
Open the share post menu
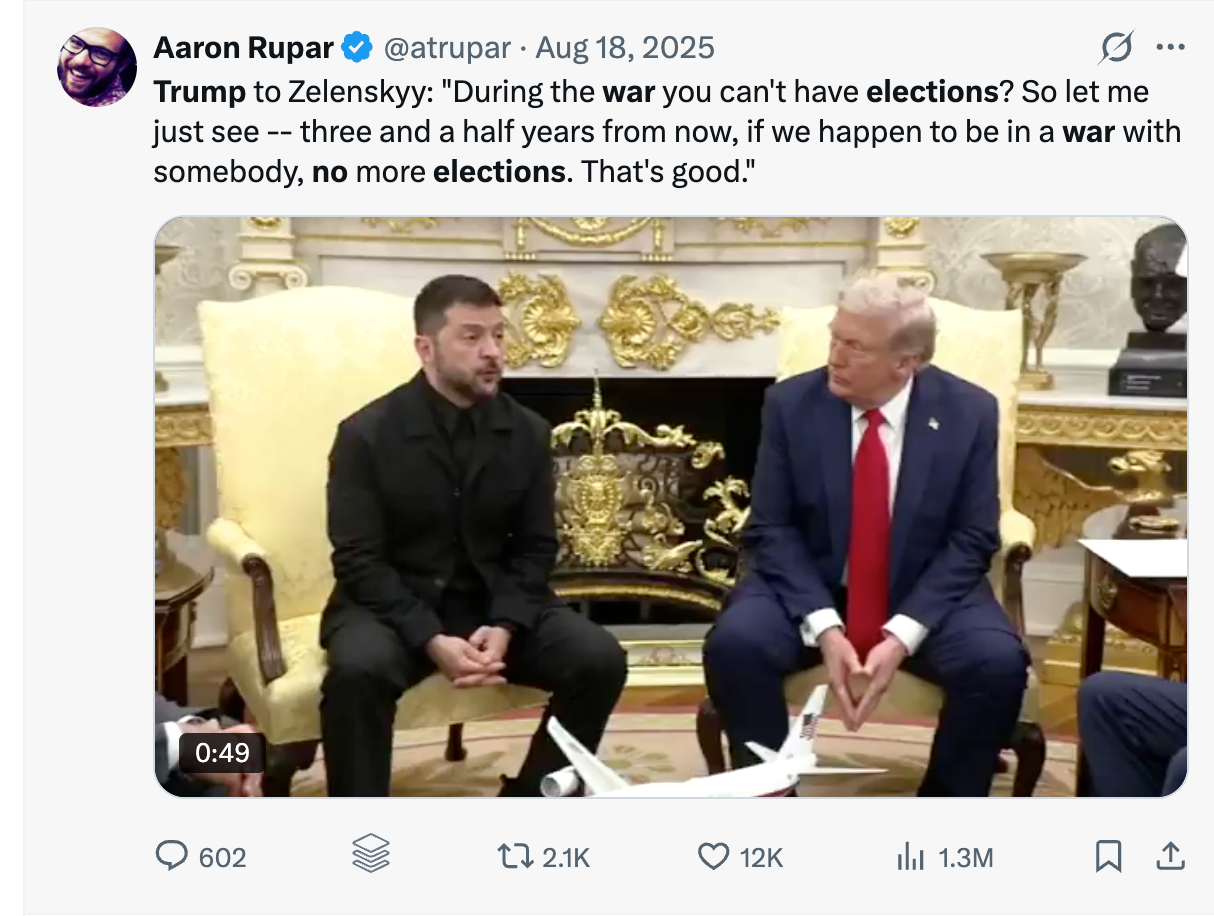(x=1170, y=856)
